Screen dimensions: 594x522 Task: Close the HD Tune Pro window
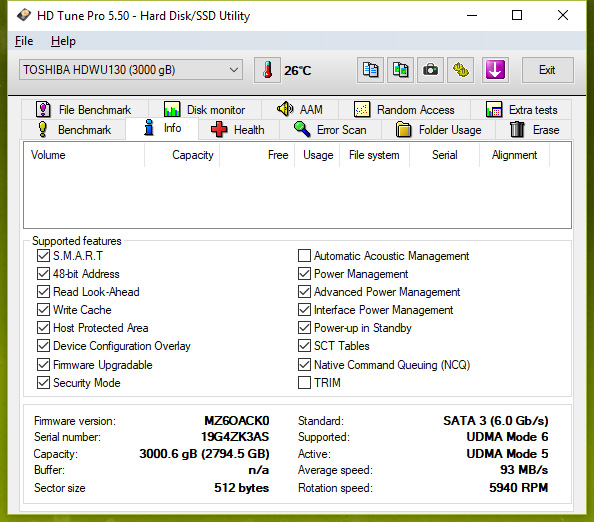pos(563,15)
